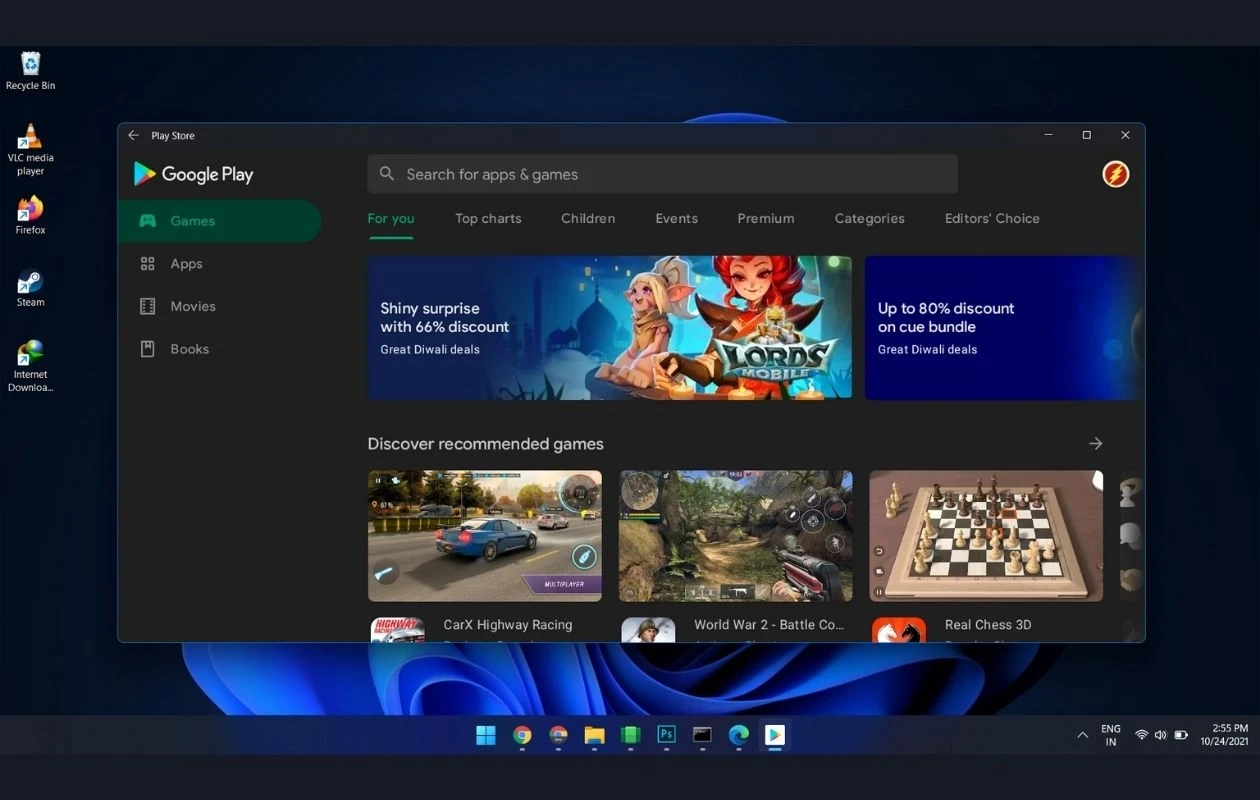Open Photoshop from the taskbar

pos(666,736)
